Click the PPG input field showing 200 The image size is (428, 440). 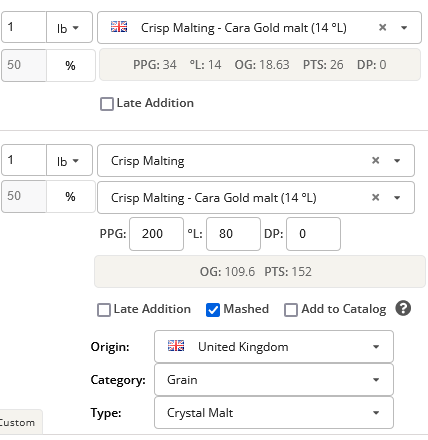(x=156, y=234)
